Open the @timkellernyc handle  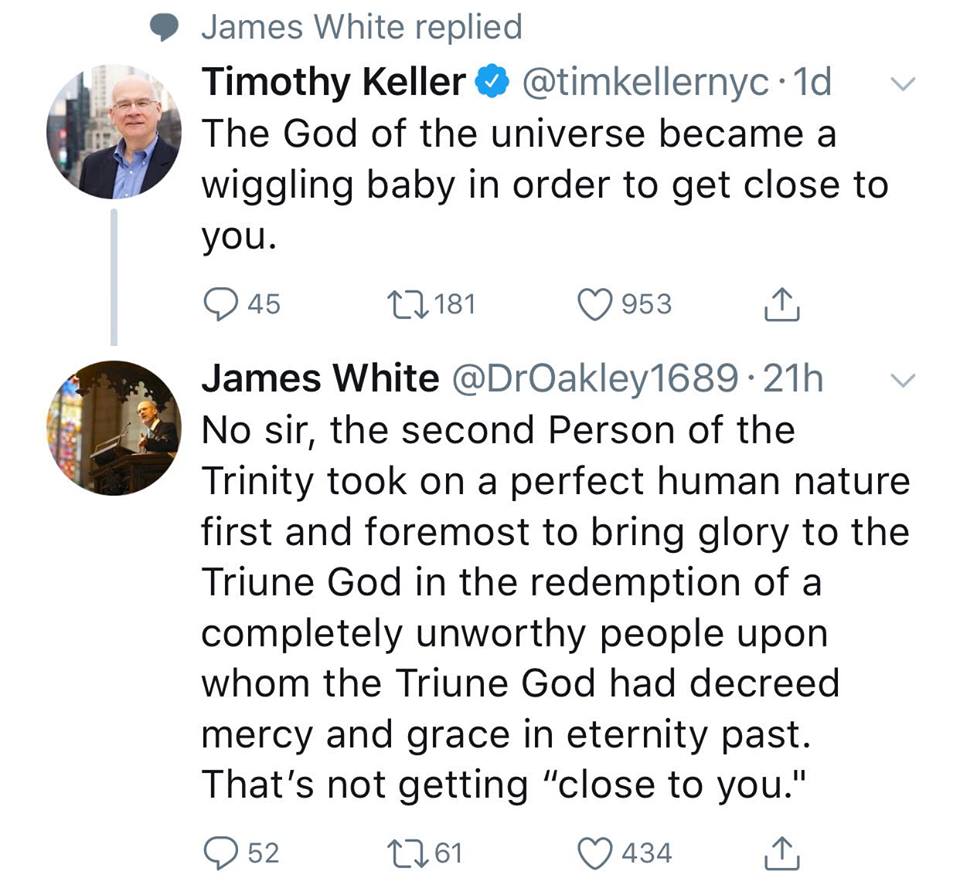640,83
